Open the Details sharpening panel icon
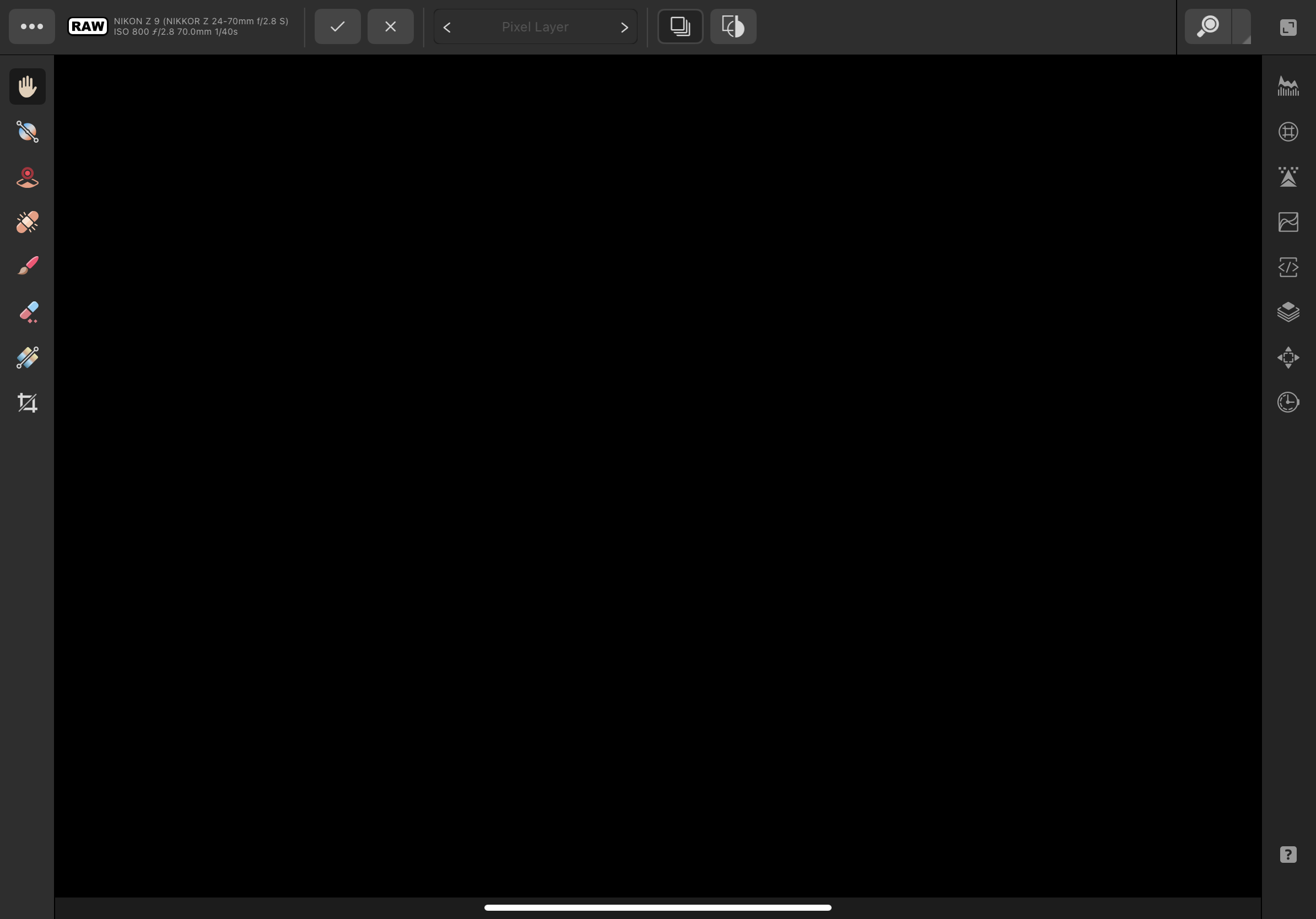Screen dimensions: 1316x919 coord(1288,177)
